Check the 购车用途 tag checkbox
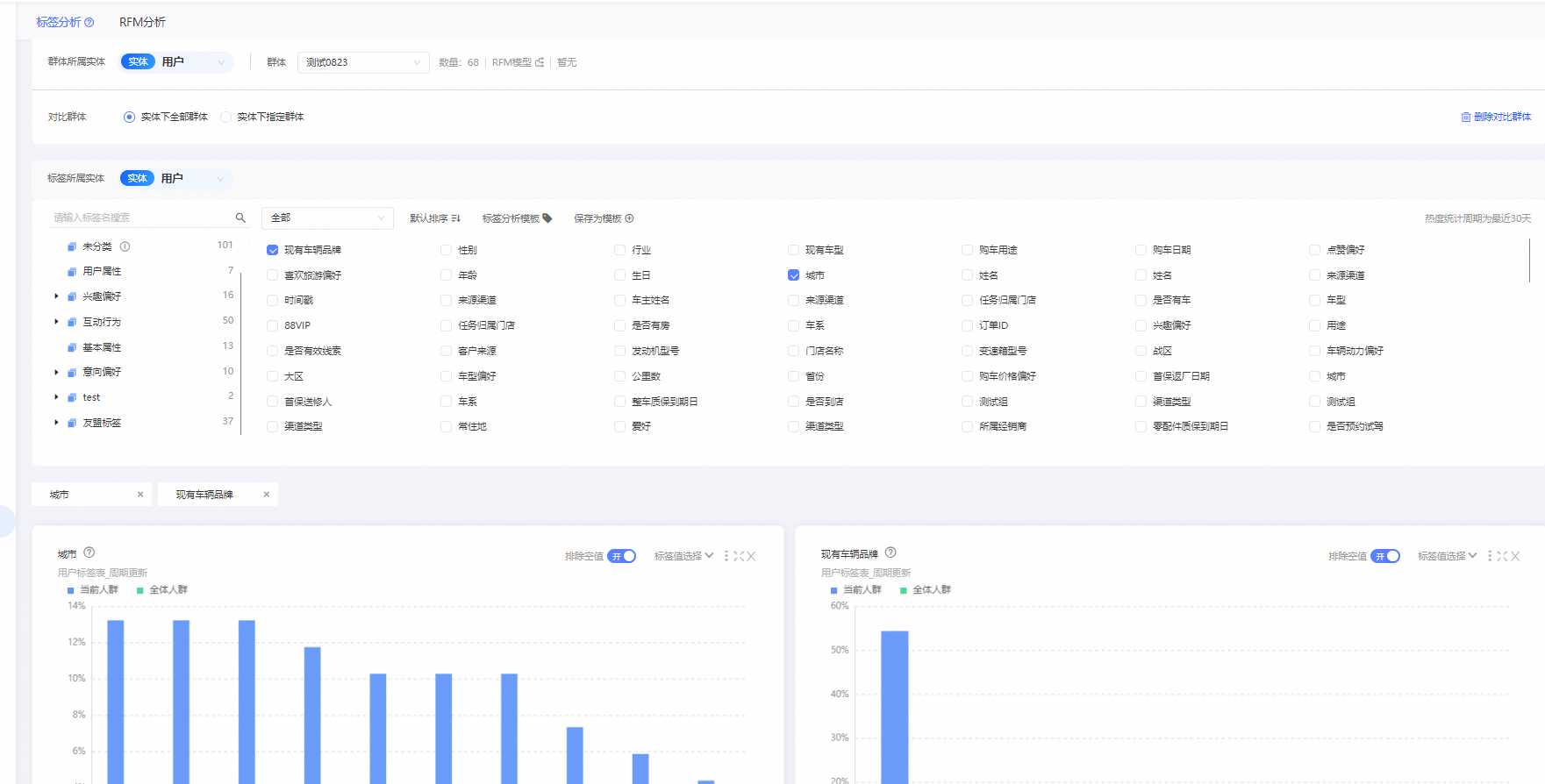1545x784 pixels. [968, 250]
